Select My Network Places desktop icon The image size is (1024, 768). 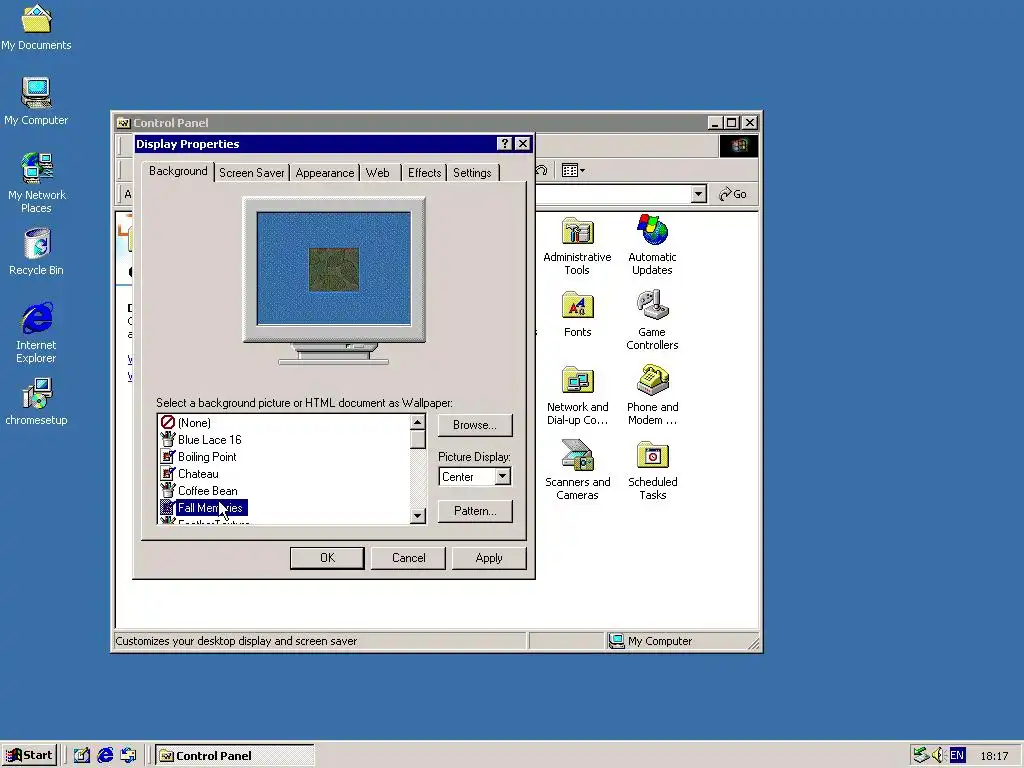(36, 183)
